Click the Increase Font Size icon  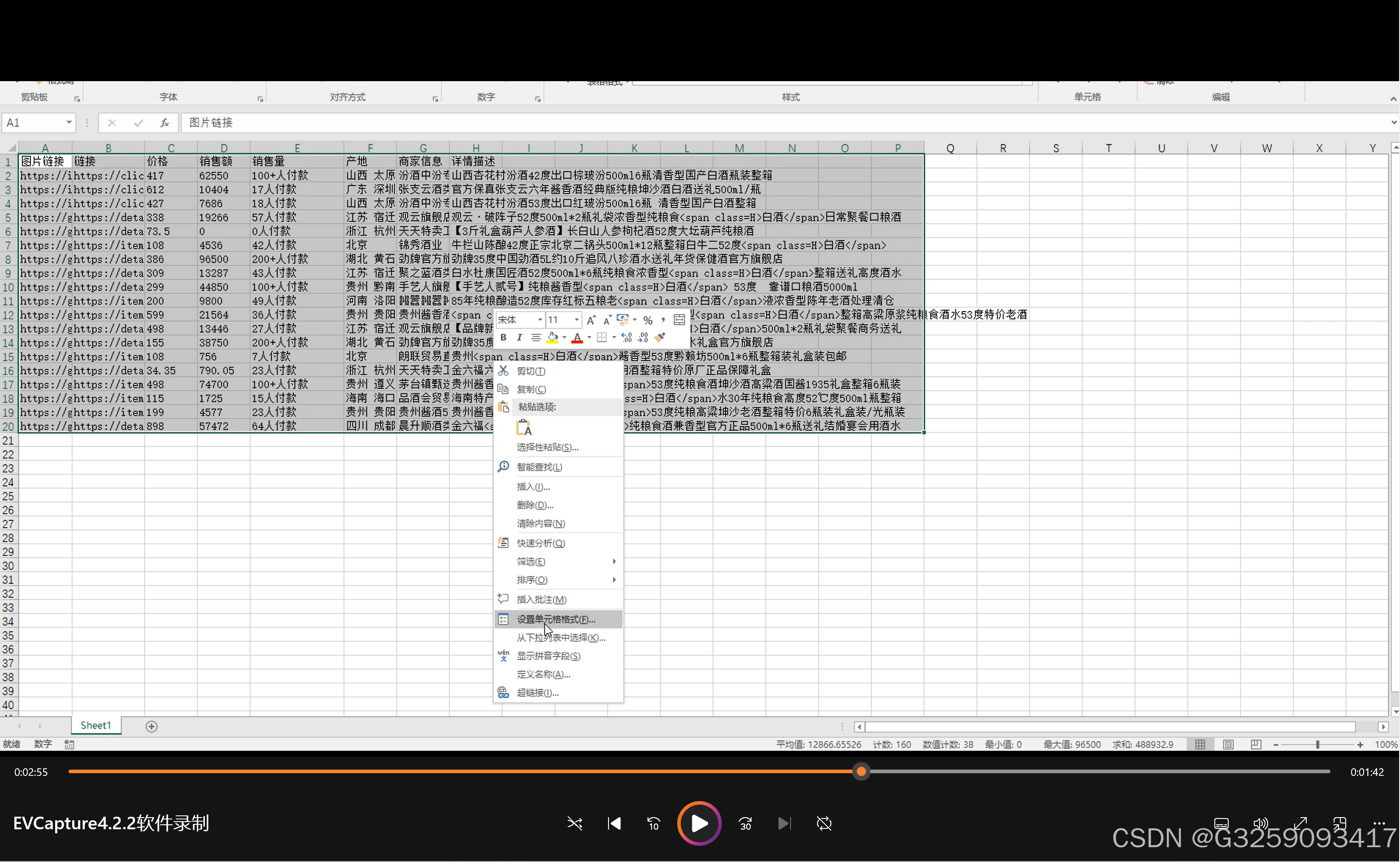pos(591,320)
